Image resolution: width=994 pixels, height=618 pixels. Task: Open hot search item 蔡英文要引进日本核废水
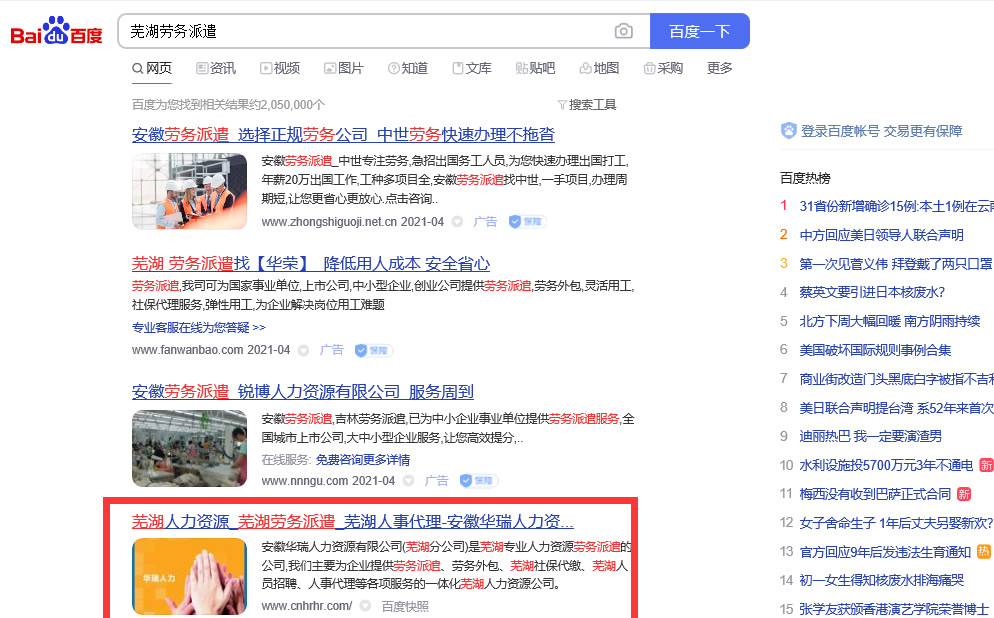[x=871, y=293]
